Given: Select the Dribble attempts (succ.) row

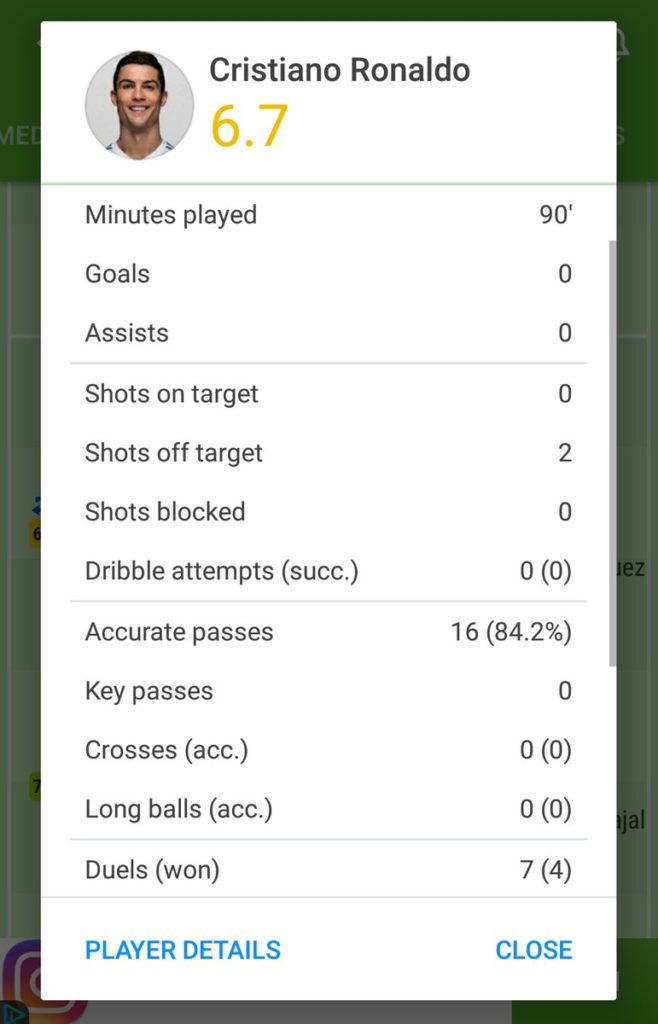Looking at the screenshot, I should [328, 572].
